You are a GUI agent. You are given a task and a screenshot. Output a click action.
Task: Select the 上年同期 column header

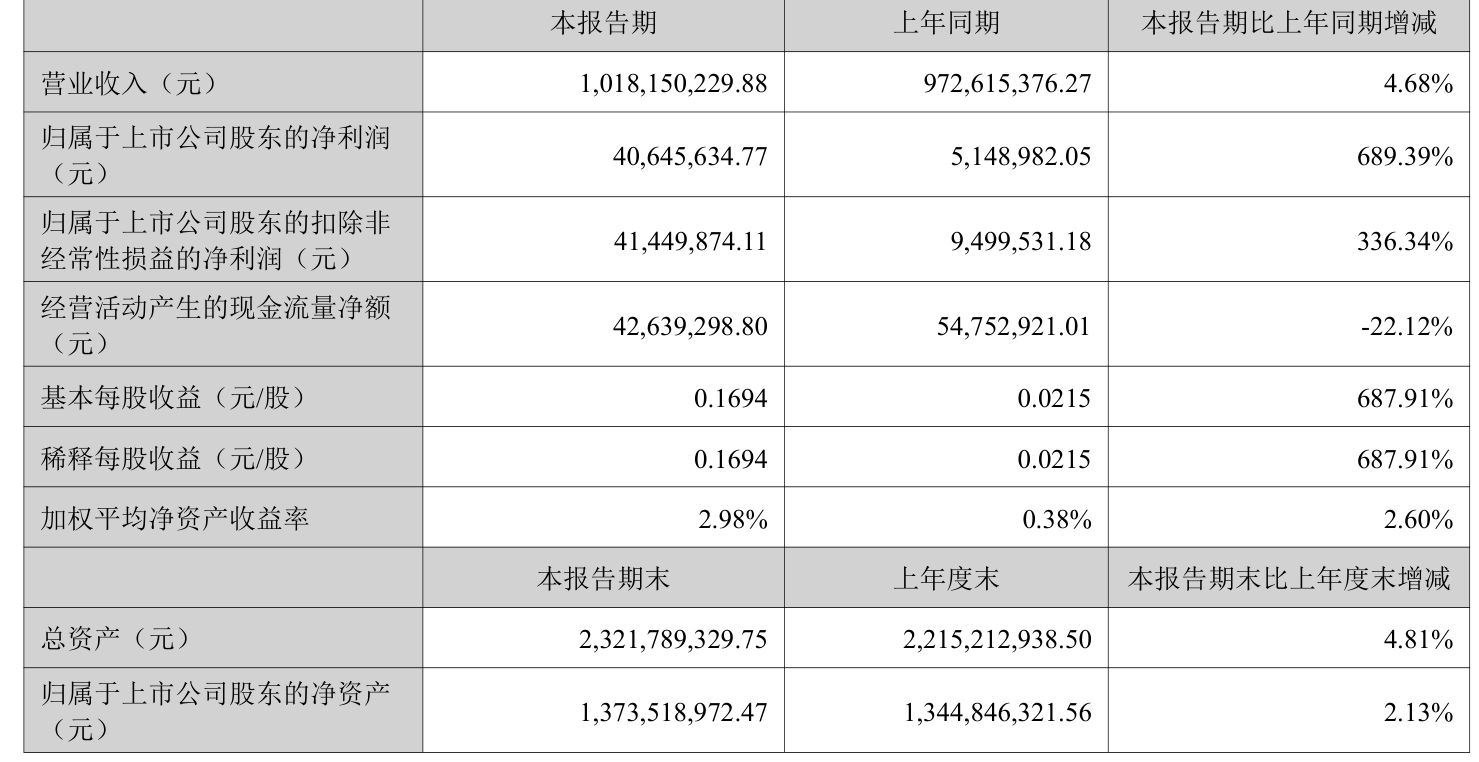tap(946, 24)
